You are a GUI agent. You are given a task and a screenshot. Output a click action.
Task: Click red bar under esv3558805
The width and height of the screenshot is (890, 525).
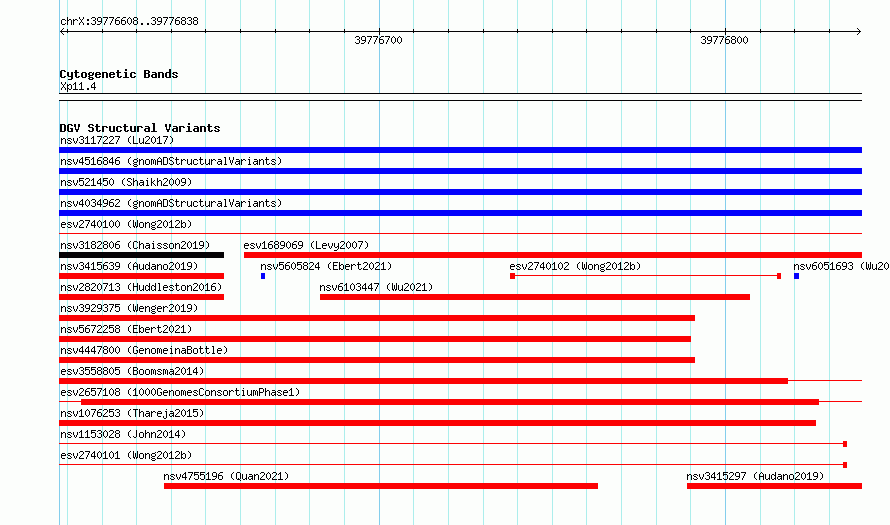pos(423,381)
